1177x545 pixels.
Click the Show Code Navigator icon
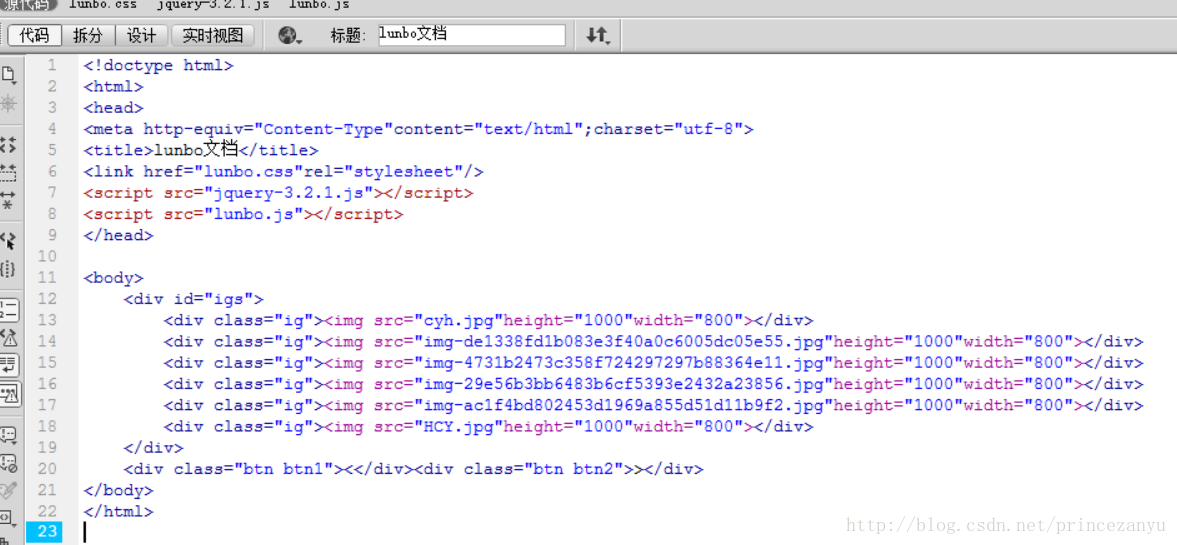pos(9,104)
